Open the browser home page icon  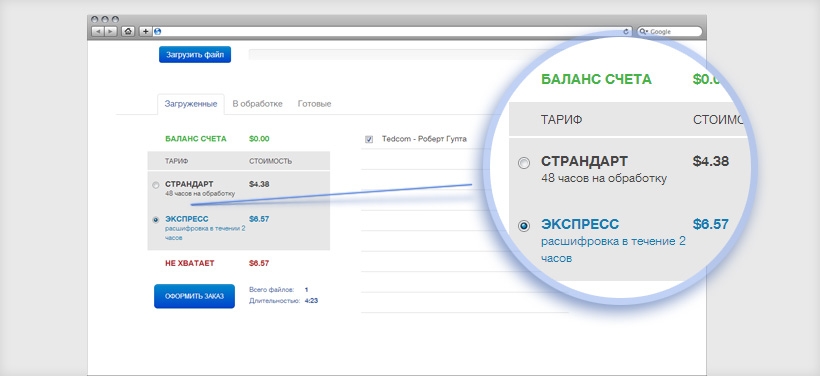click(x=128, y=32)
